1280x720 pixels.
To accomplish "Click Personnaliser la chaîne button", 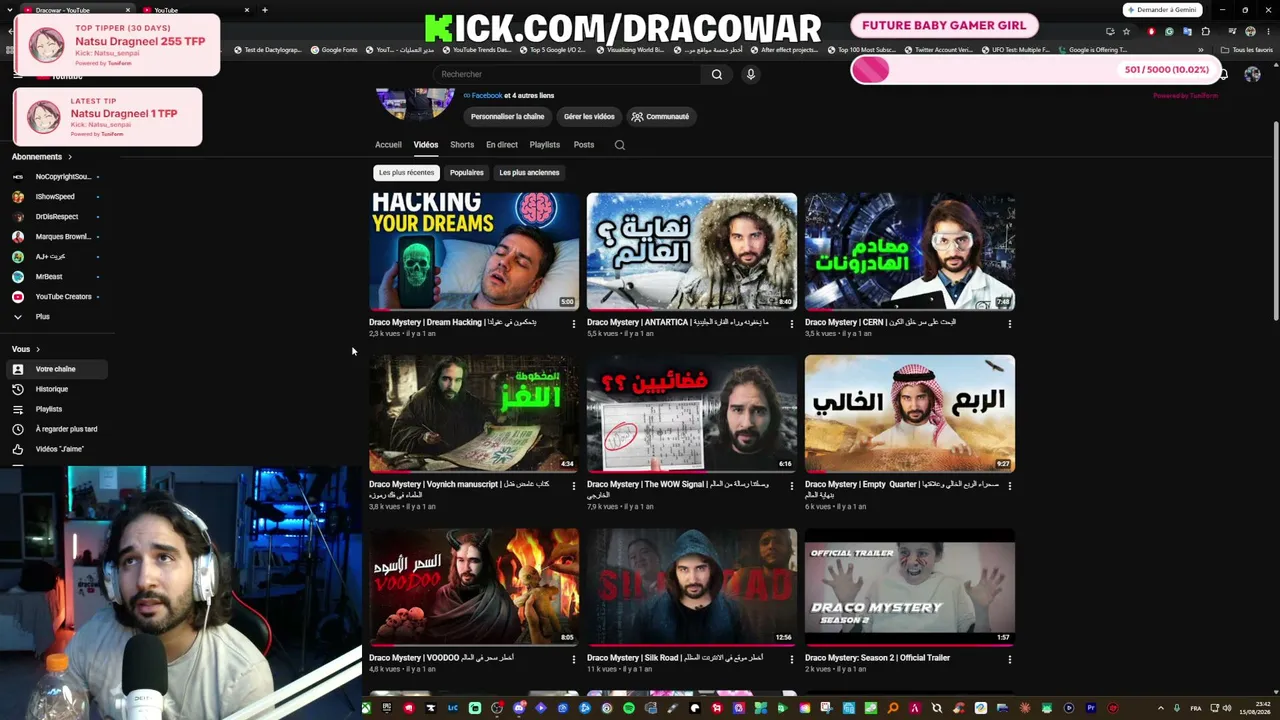I will tap(508, 117).
